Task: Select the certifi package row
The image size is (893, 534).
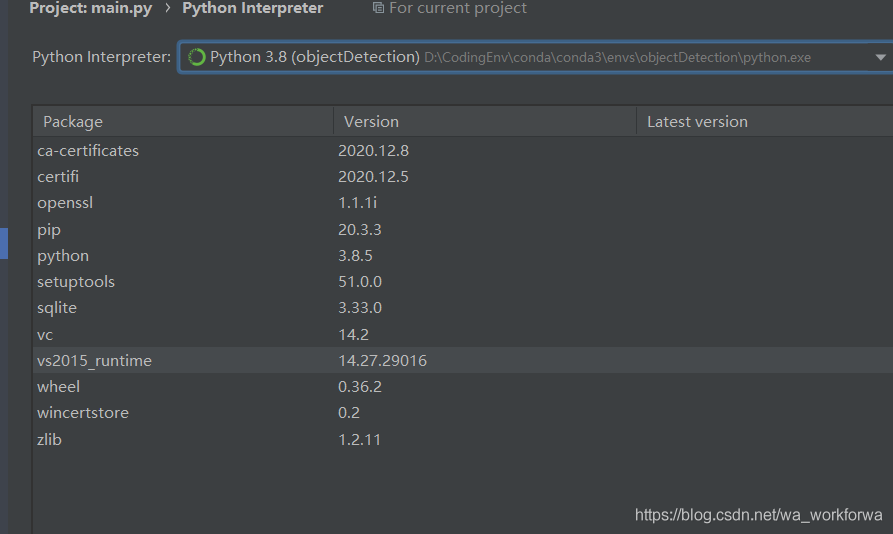Action: pos(463,176)
